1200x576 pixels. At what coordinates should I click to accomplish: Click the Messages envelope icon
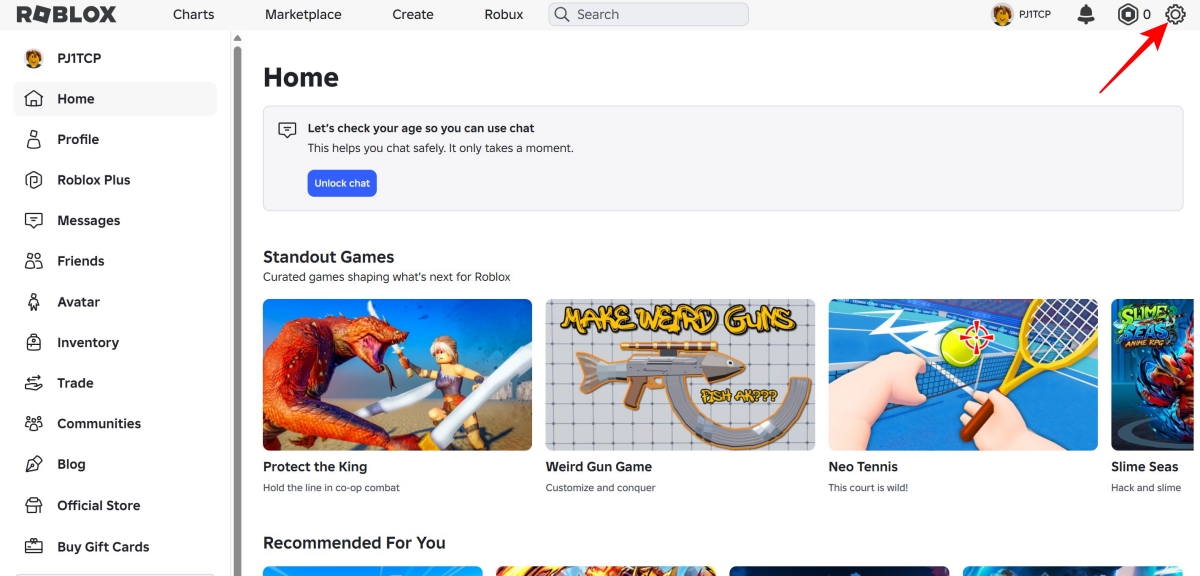34,220
